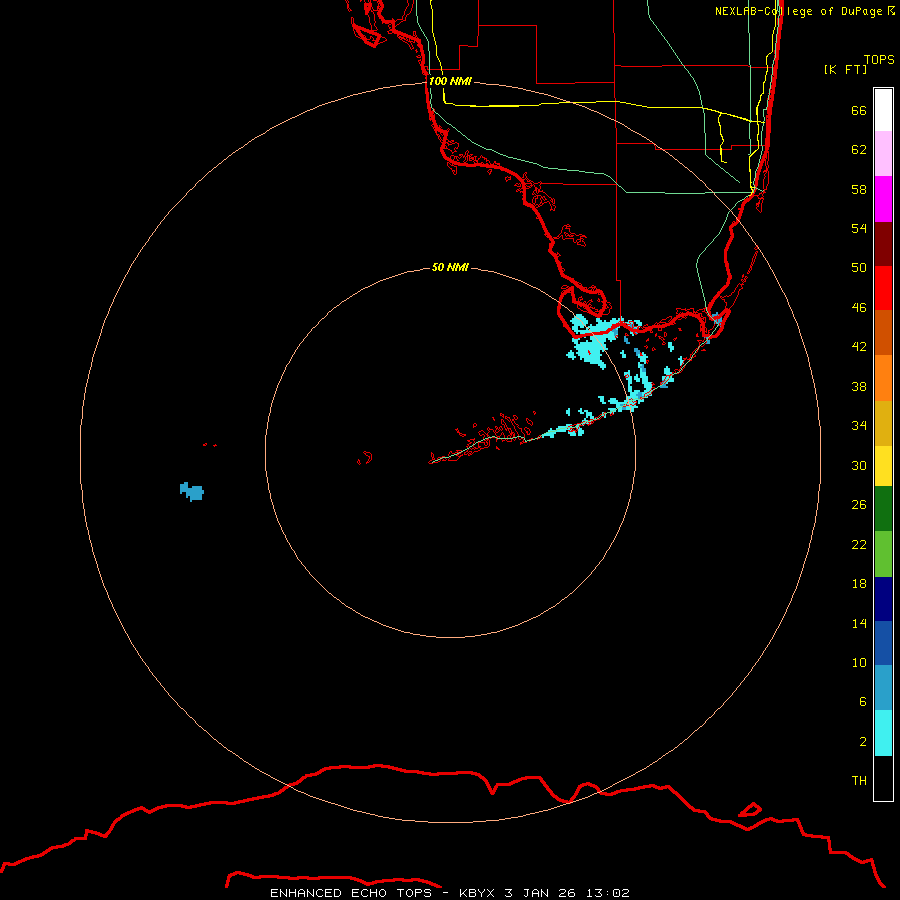Click the white 66 K FT color swatch
The height and width of the screenshot is (900, 900).
tap(883, 110)
